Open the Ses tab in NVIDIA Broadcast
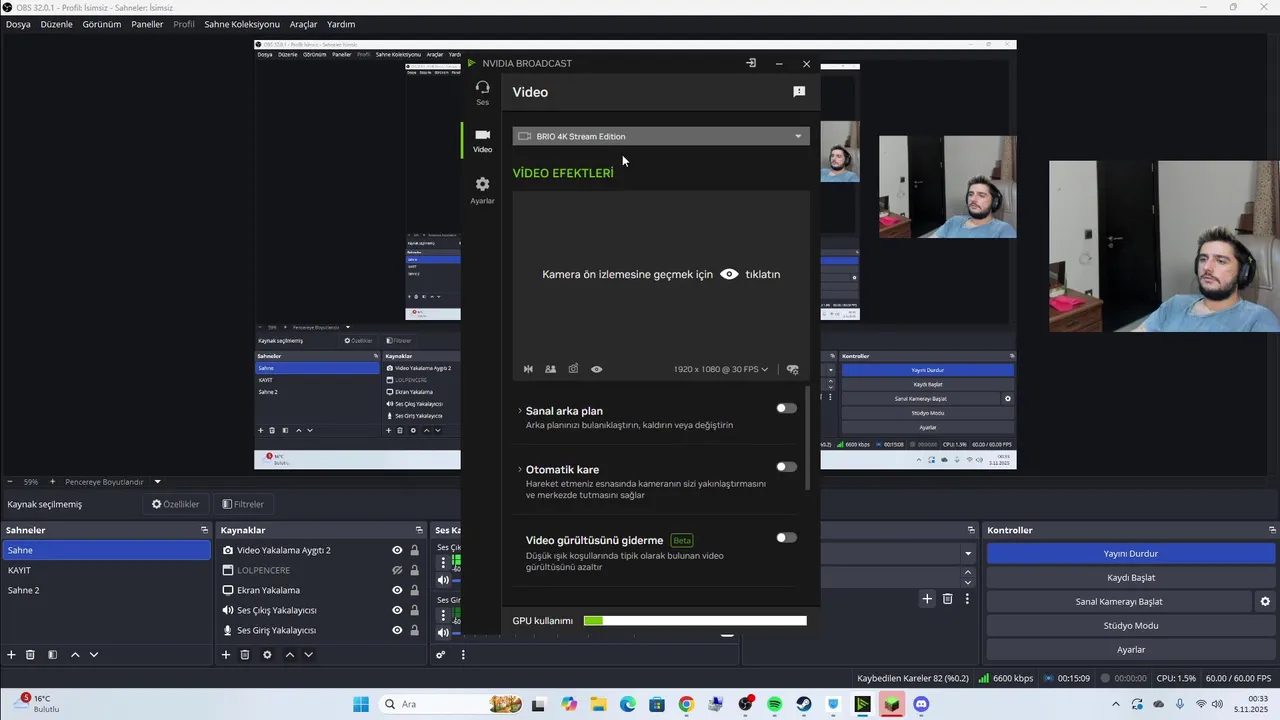The width and height of the screenshot is (1280, 720). (482, 92)
